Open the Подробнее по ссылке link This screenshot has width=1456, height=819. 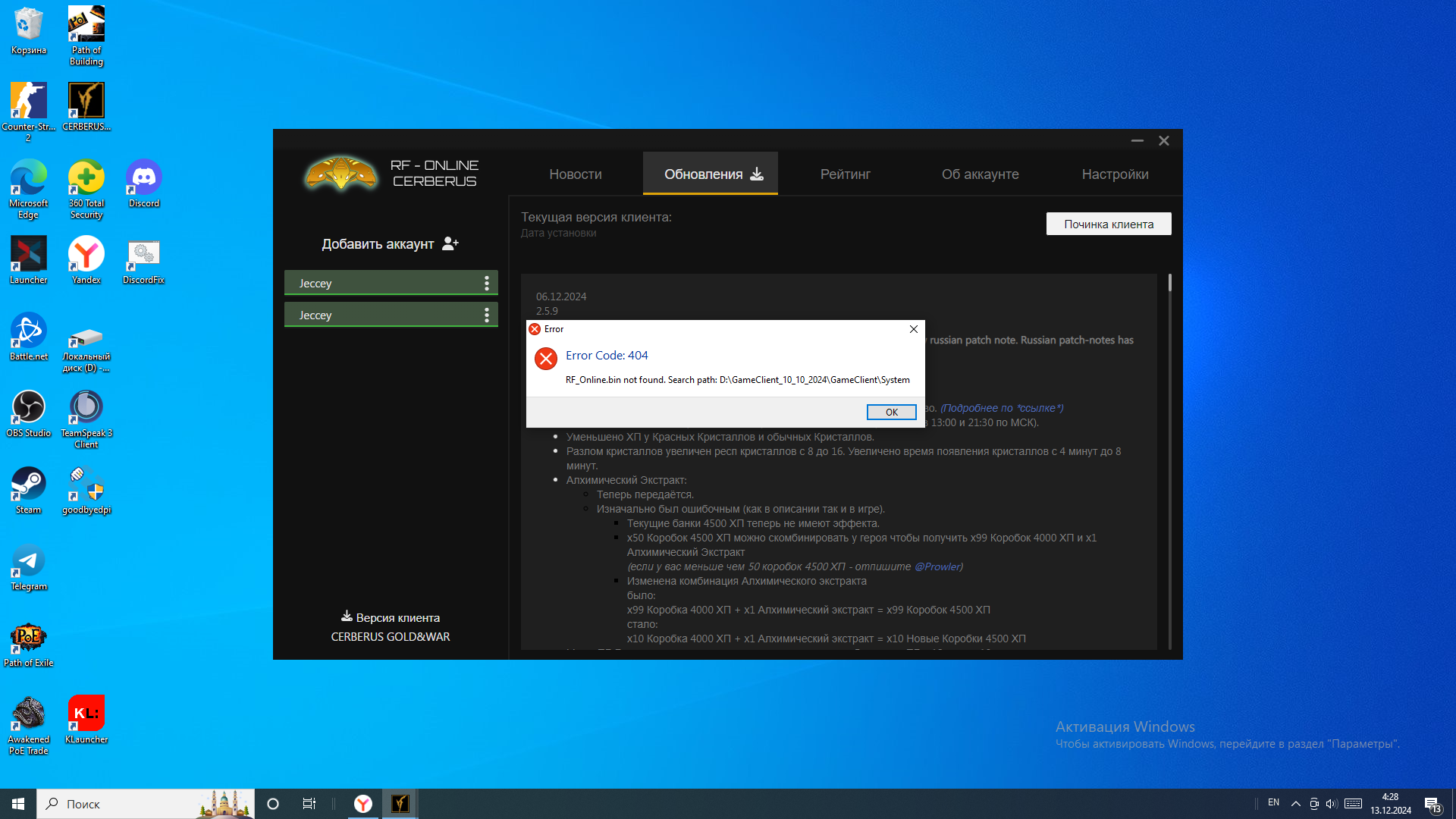coord(1002,408)
